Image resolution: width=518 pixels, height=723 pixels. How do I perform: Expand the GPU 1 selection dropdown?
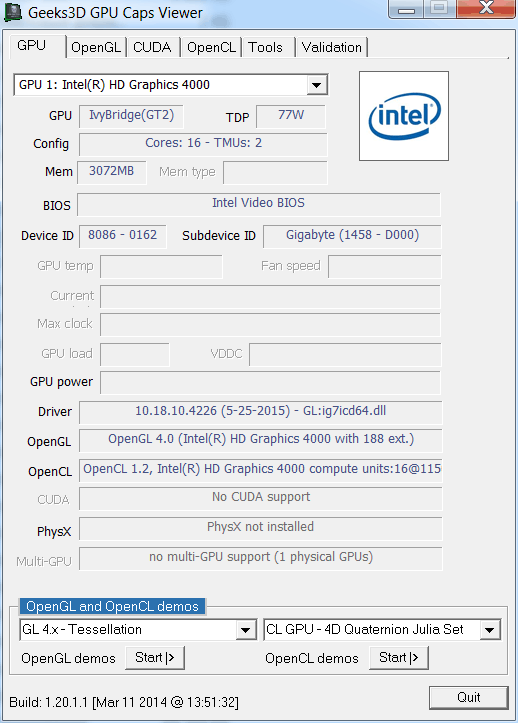point(316,85)
